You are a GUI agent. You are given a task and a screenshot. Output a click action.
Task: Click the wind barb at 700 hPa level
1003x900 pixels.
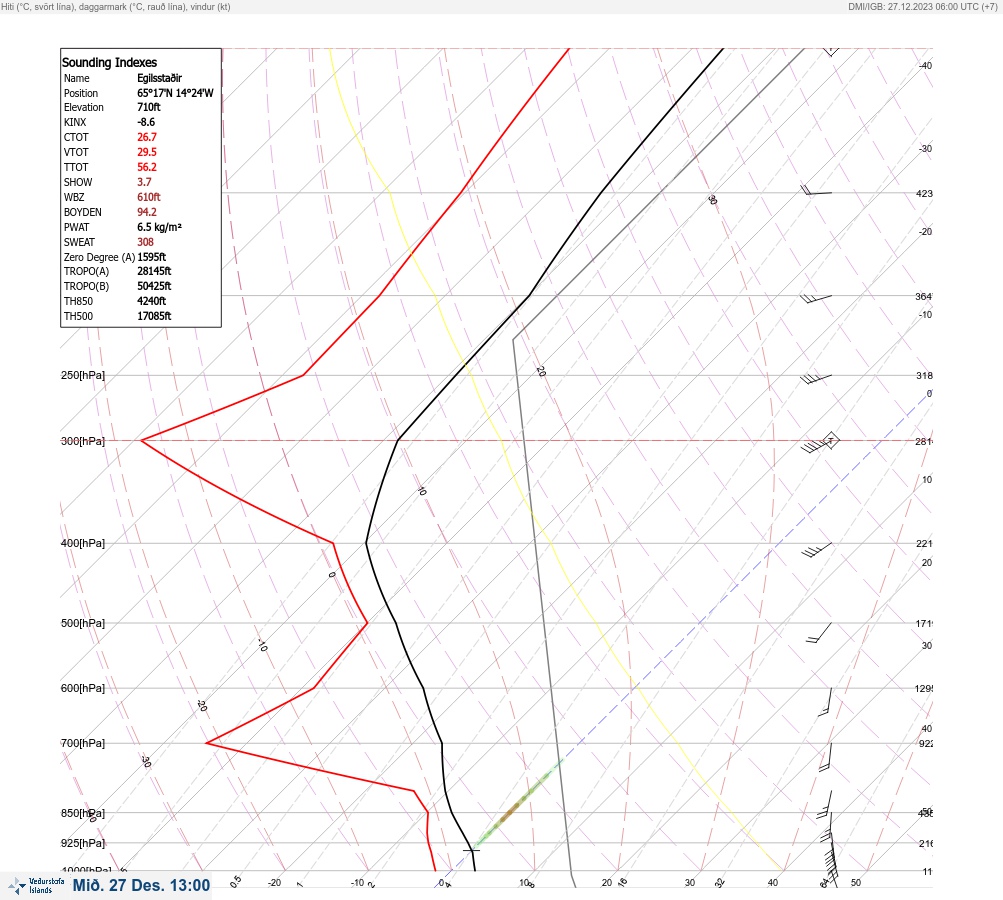coord(825,757)
